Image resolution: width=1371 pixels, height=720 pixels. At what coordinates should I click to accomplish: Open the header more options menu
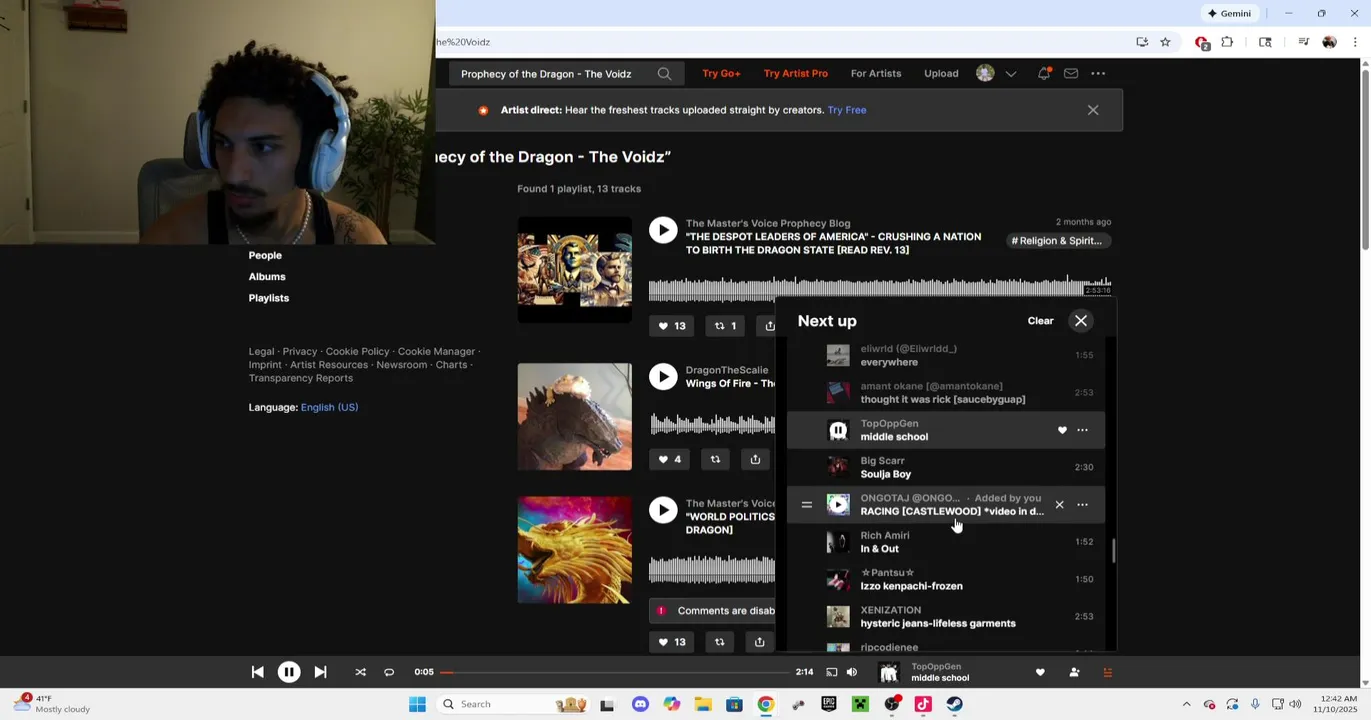1098,73
